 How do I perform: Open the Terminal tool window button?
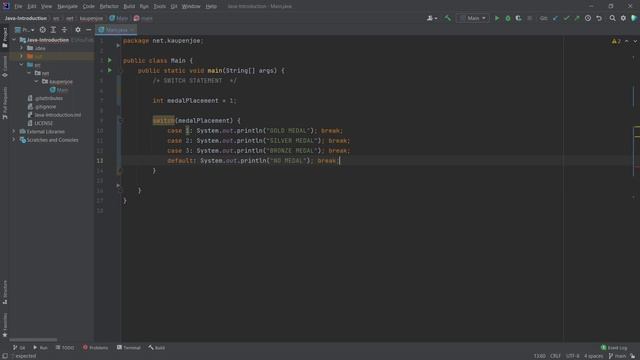129,348
